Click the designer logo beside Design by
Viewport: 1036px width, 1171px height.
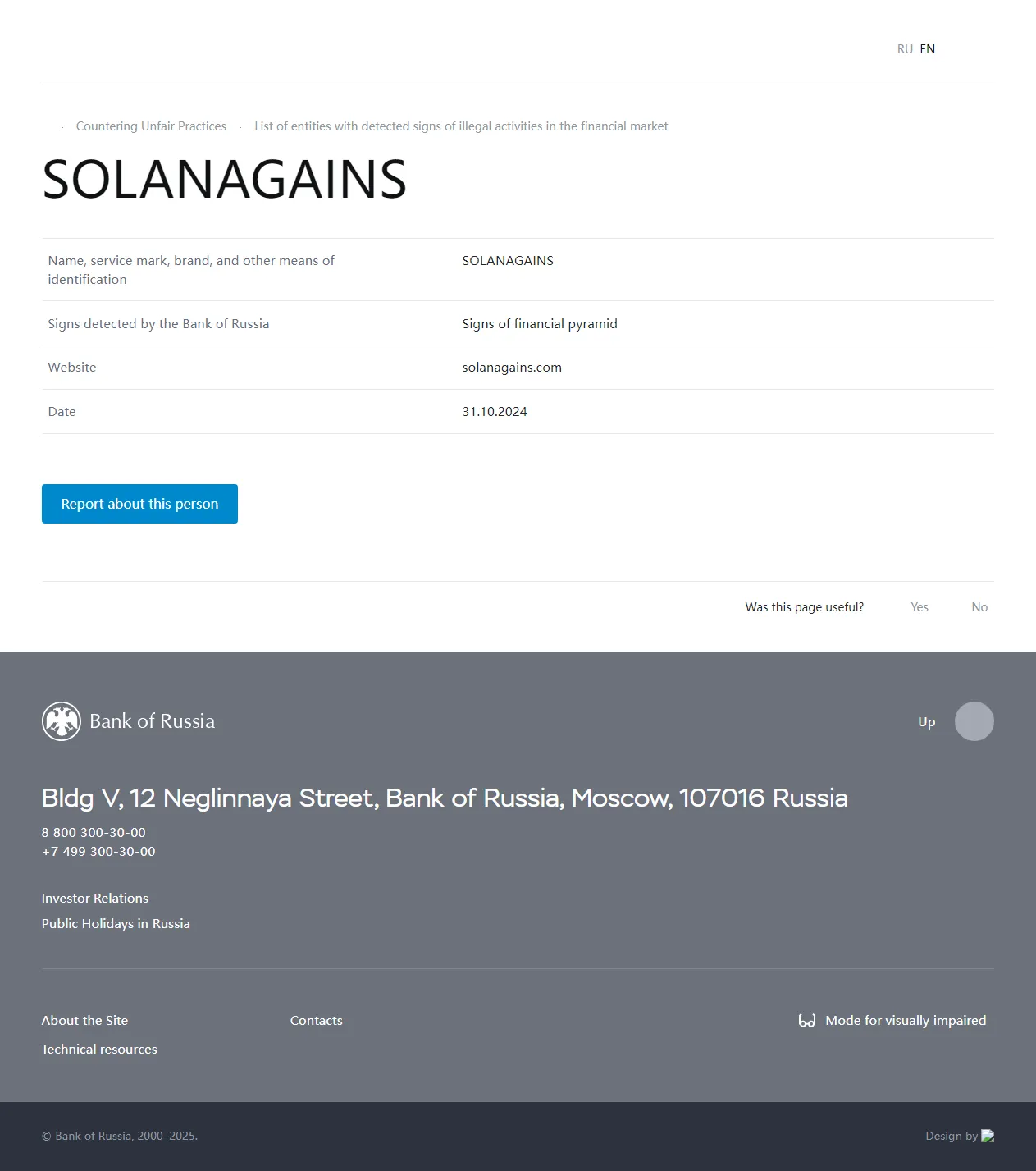click(x=988, y=1136)
